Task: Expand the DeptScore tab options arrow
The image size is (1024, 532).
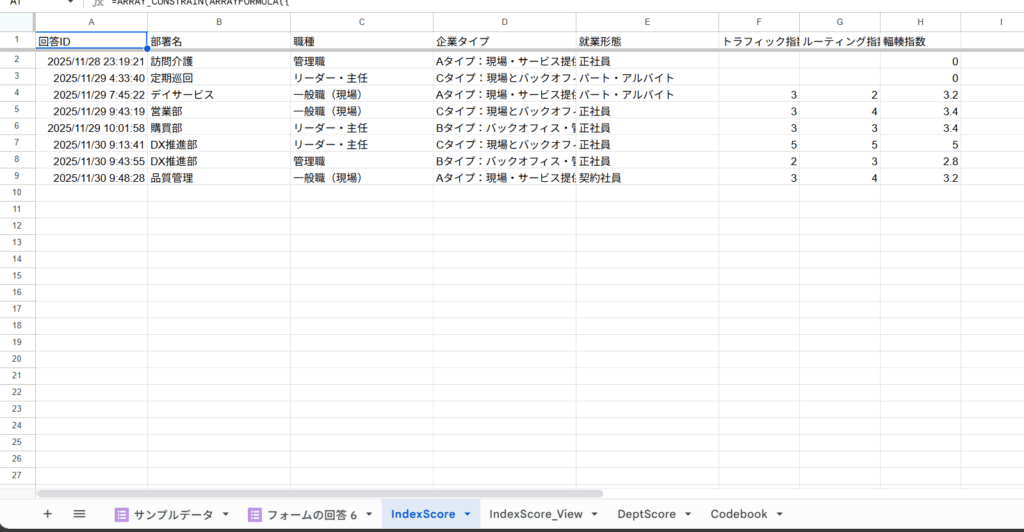Action: point(686,514)
